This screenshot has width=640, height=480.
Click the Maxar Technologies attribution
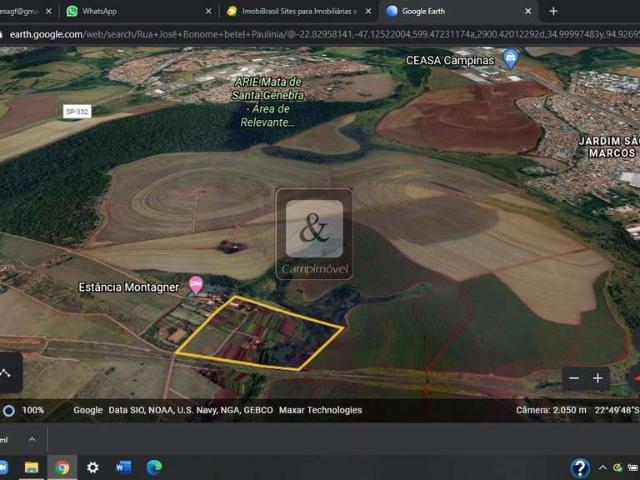point(320,410)
